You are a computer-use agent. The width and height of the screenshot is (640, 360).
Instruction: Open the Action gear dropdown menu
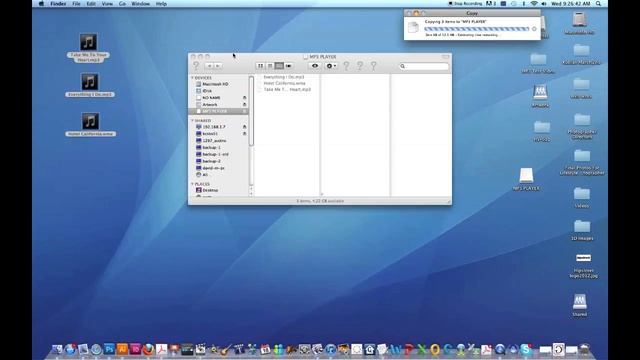(331, 66)
